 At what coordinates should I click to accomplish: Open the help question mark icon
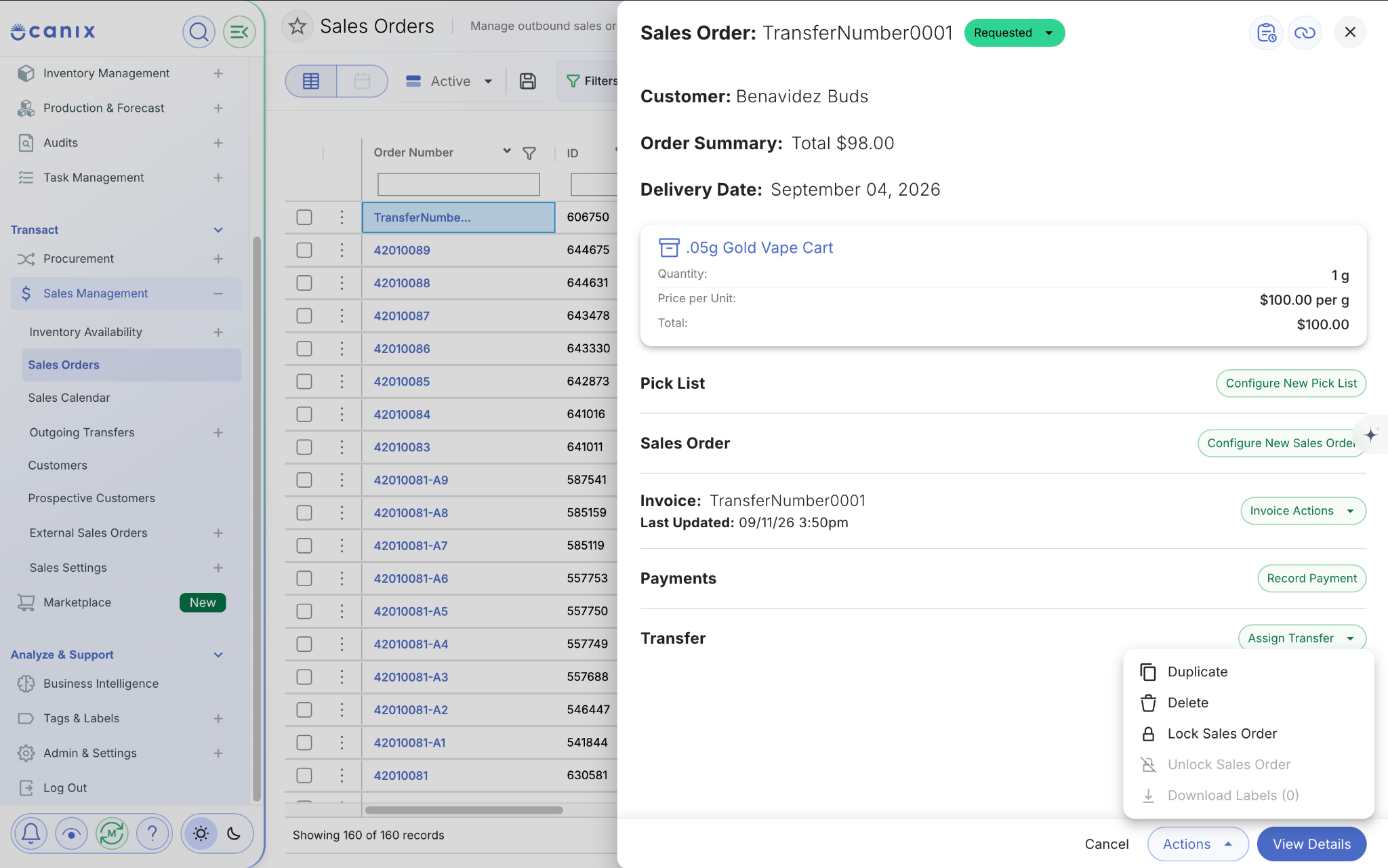pyautogui.click(x=152, y=833)
